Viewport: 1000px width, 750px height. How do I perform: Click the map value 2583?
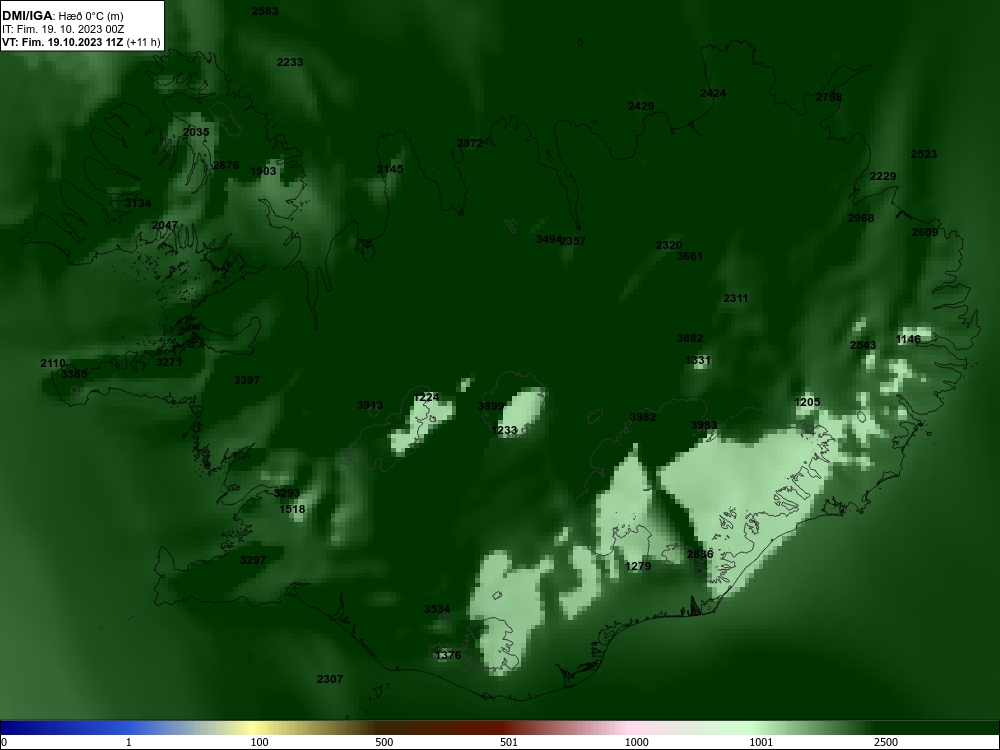(265, 11)
